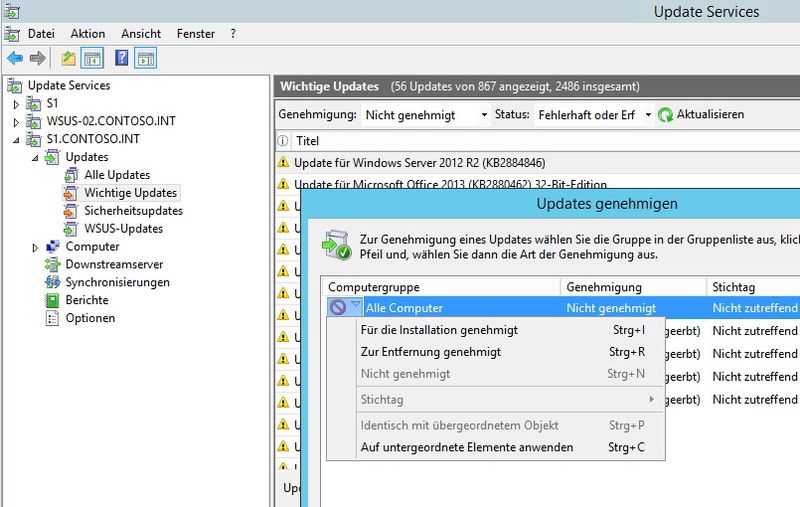Click the Update Services root node icon

(x=15, y=86)
